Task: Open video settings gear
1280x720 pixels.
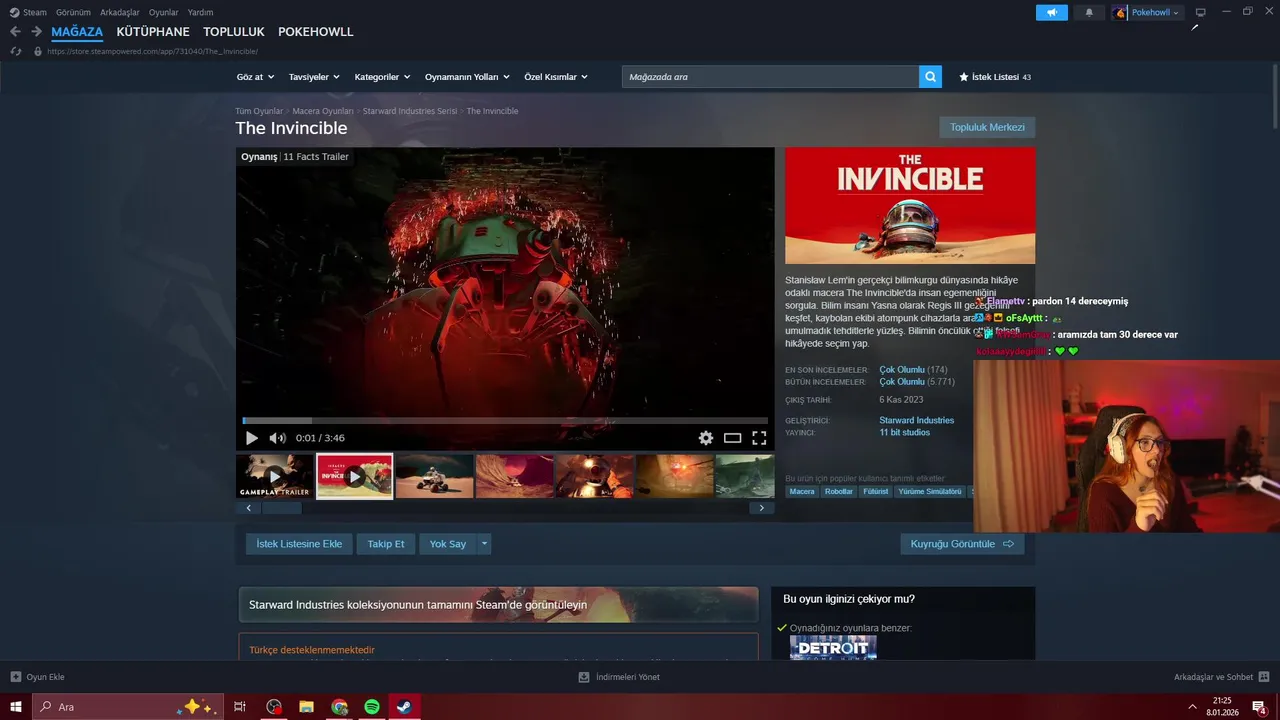Action: (x=706, y=438)
